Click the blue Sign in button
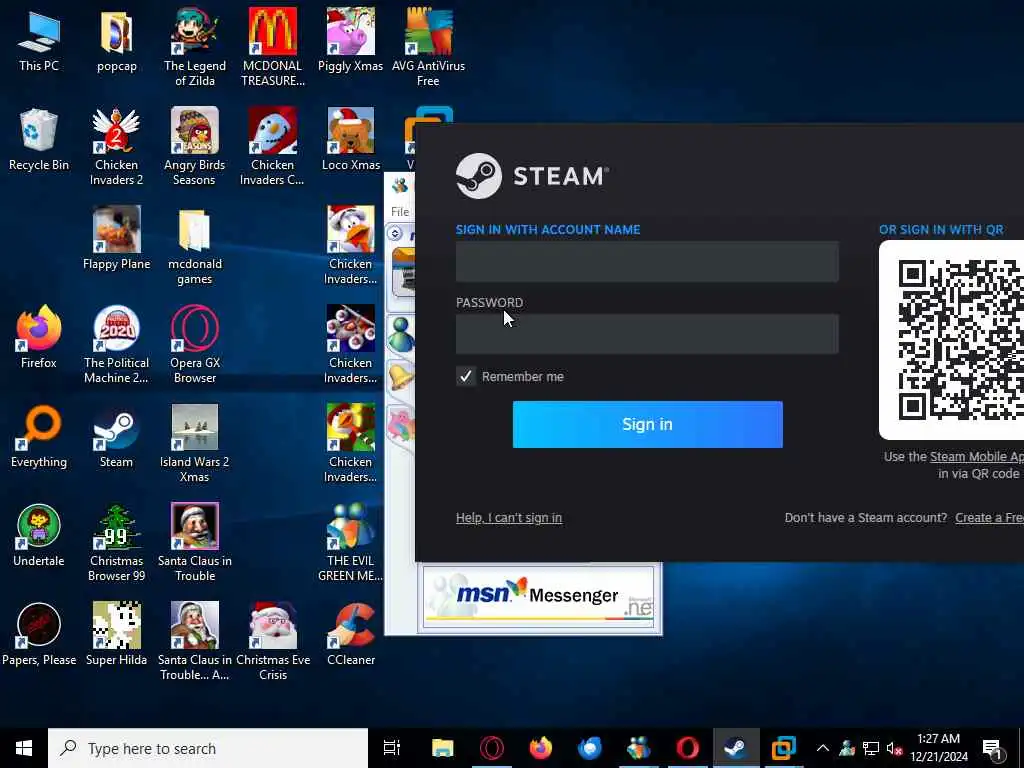Screen dimensions: 1024x768 coord(647,424)
